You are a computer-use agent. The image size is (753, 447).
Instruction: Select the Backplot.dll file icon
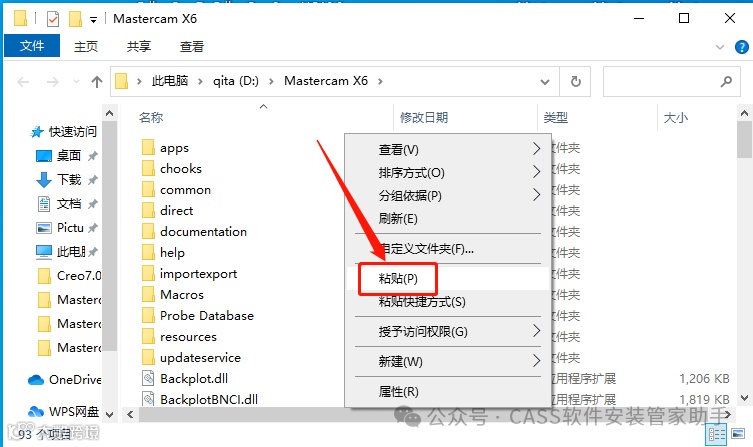click(x=148, y=378)
